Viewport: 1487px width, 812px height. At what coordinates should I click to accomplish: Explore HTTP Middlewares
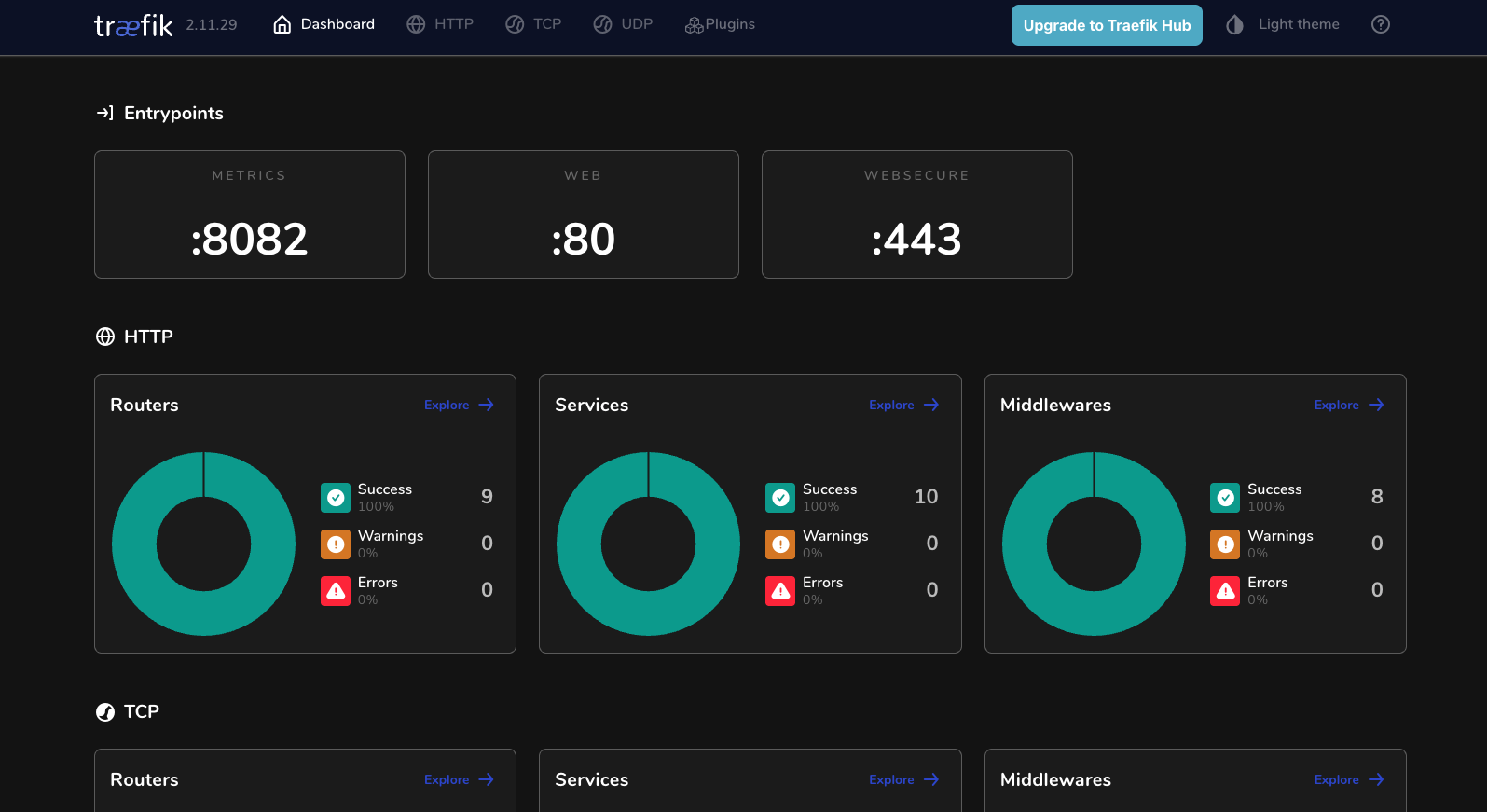(x=1348, y=405)
